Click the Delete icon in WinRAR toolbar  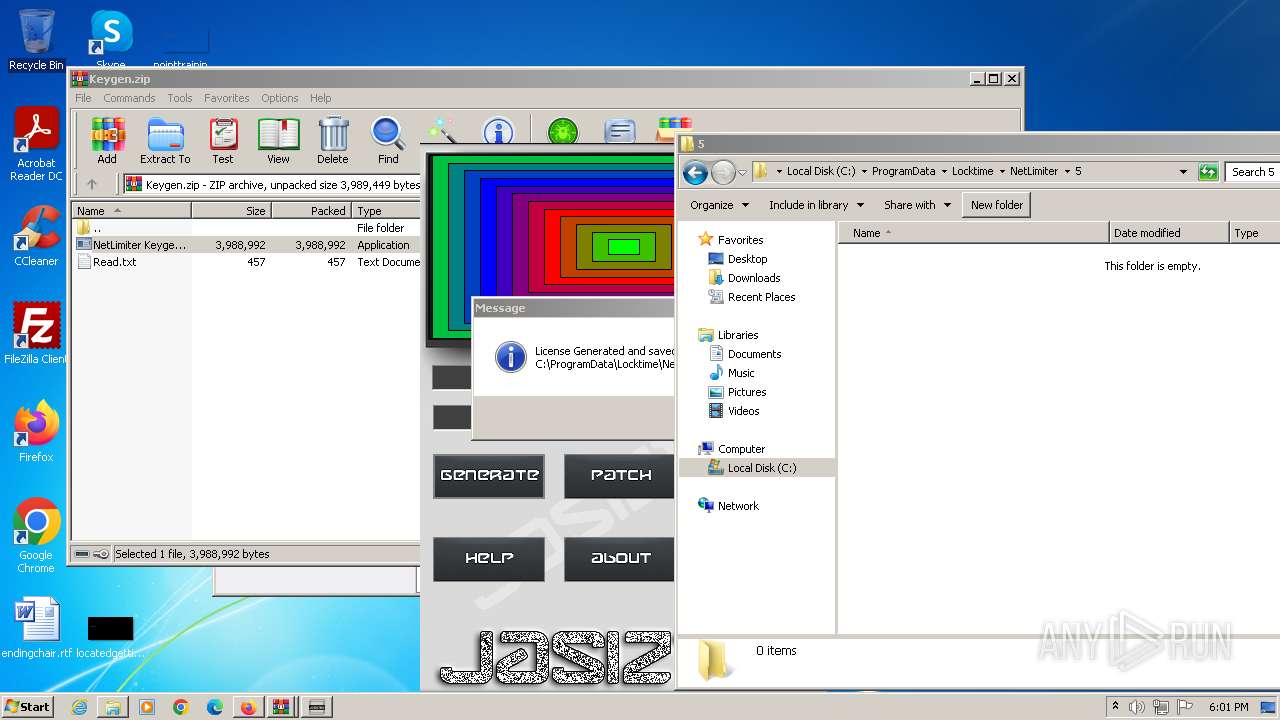click(333, 141)
